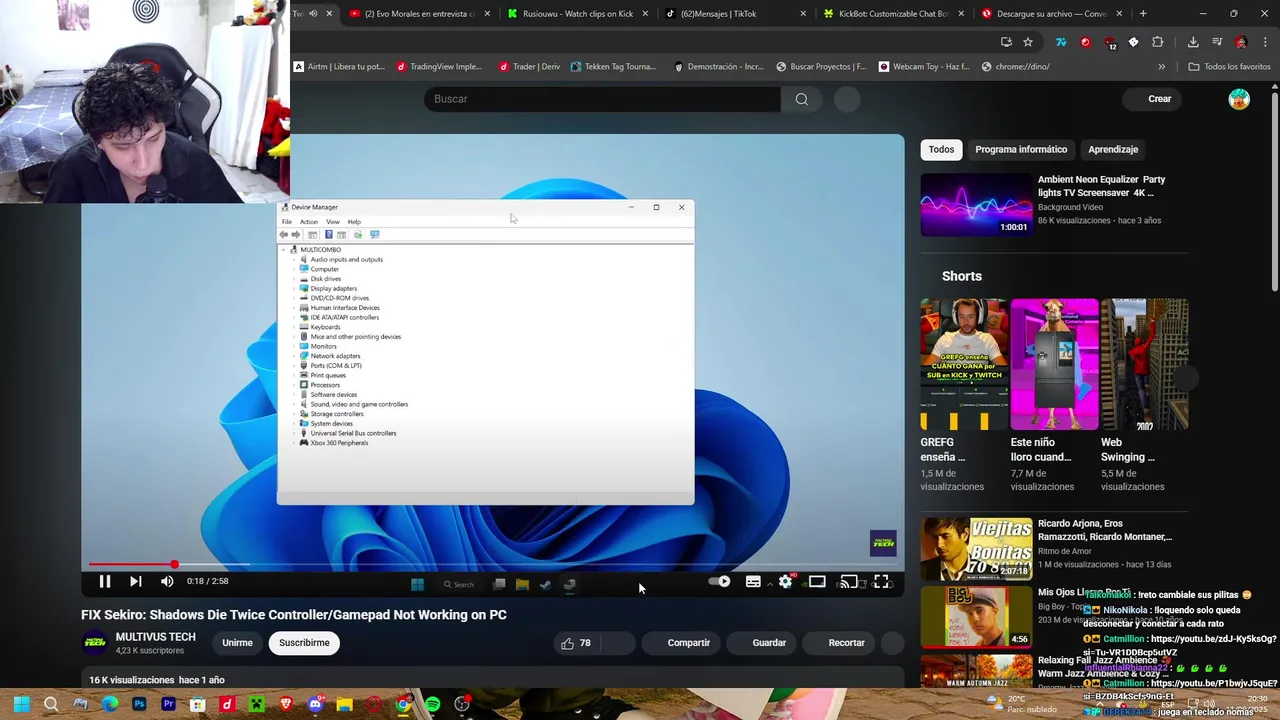Switch to theater mode view
The height and width of the screenshot is (720, 1280).
817,581
